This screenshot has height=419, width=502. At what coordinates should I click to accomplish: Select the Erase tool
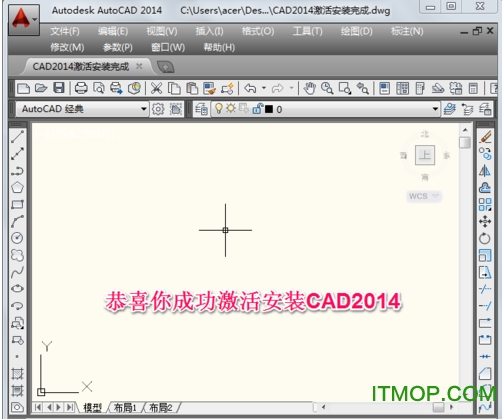(485, 137)
